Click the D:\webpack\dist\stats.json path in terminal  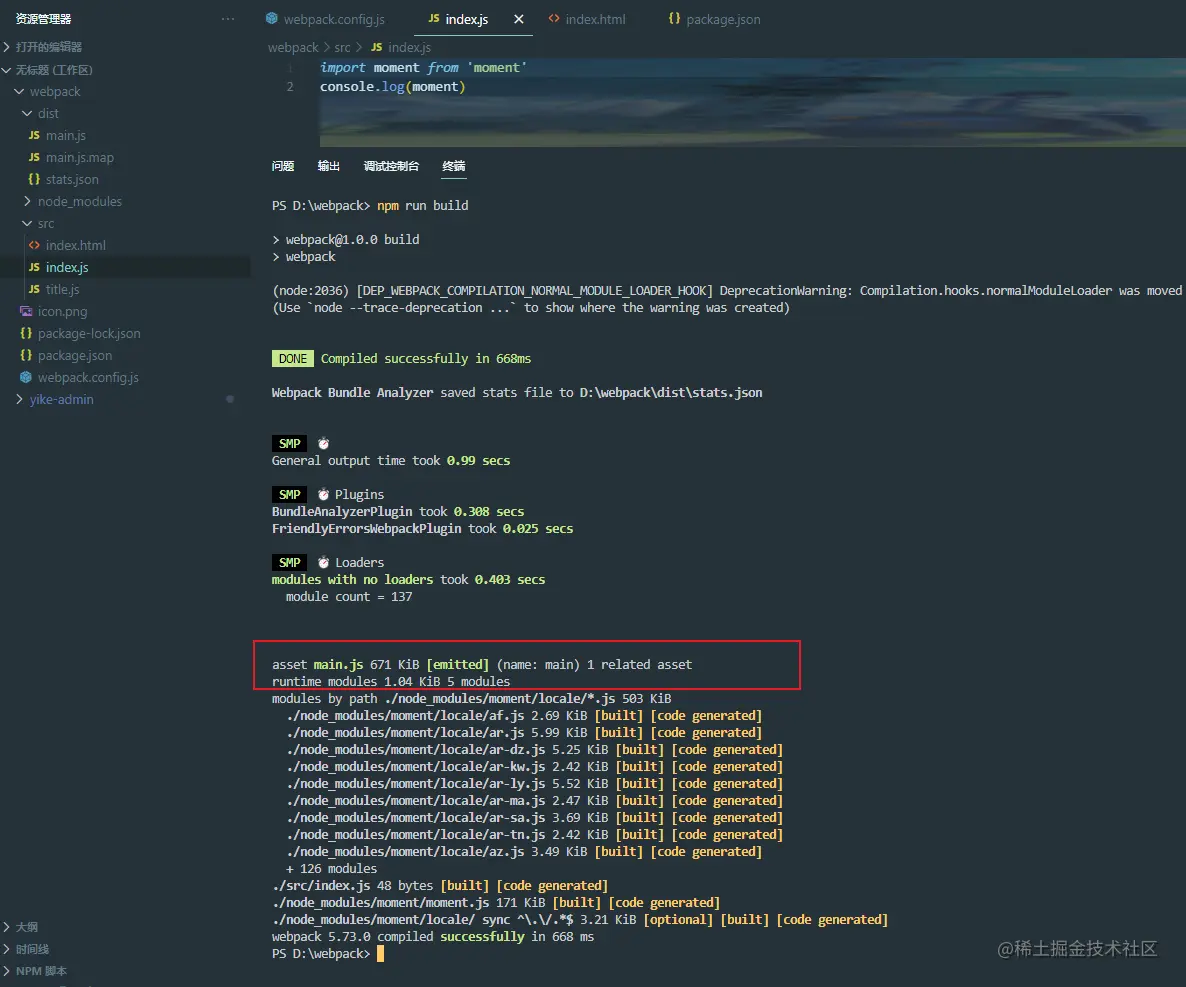671,393
